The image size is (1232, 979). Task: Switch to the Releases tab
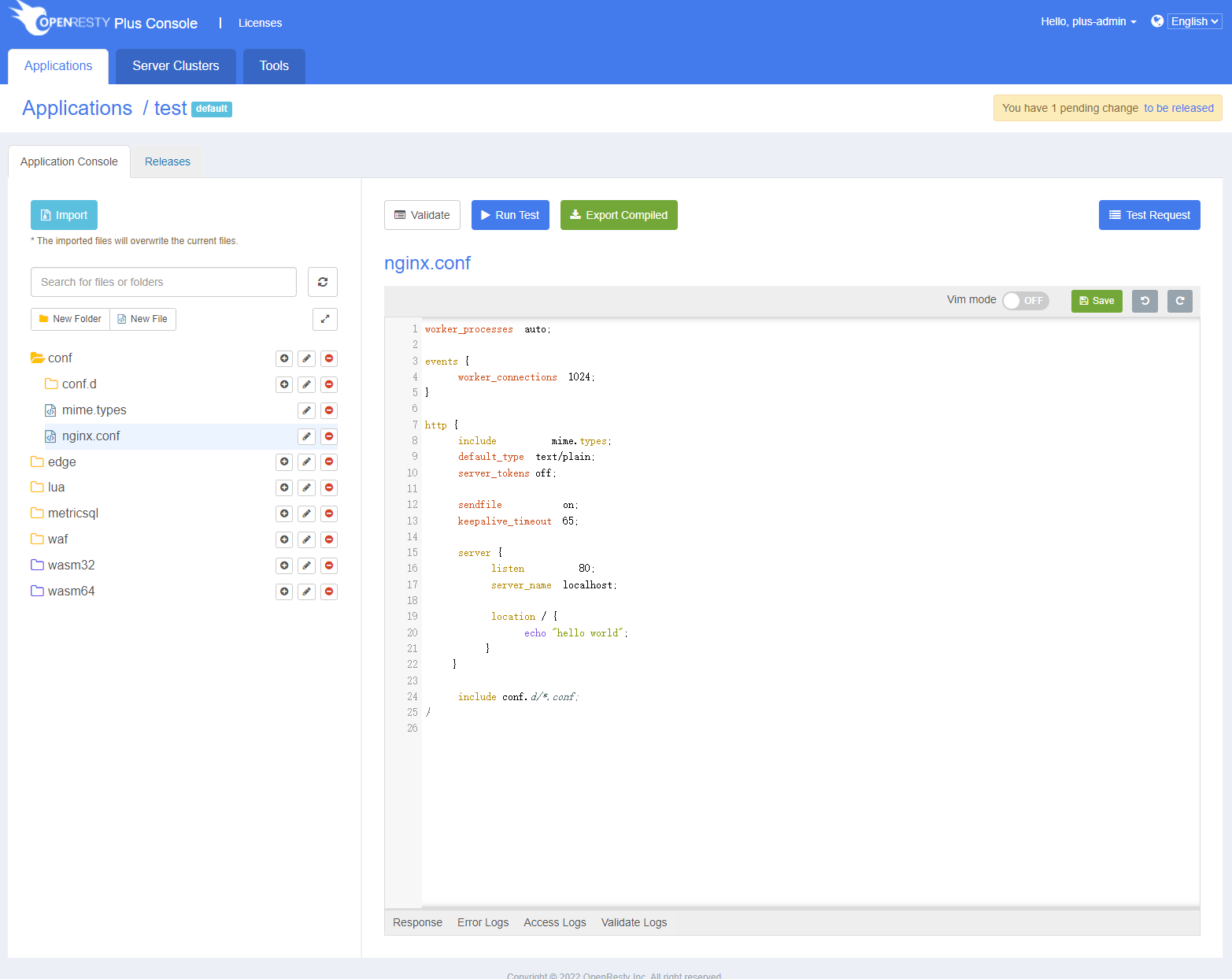(x=168, y=161)
